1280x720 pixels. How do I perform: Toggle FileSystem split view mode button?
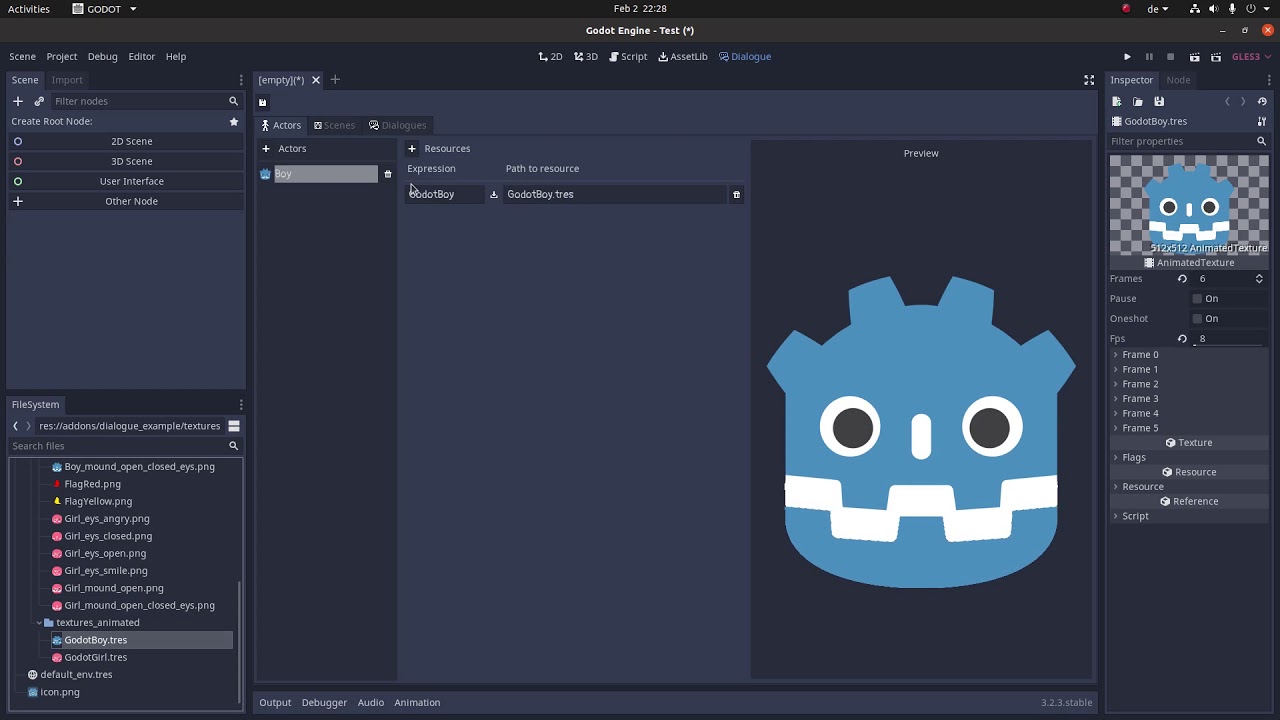pos(233,426)
